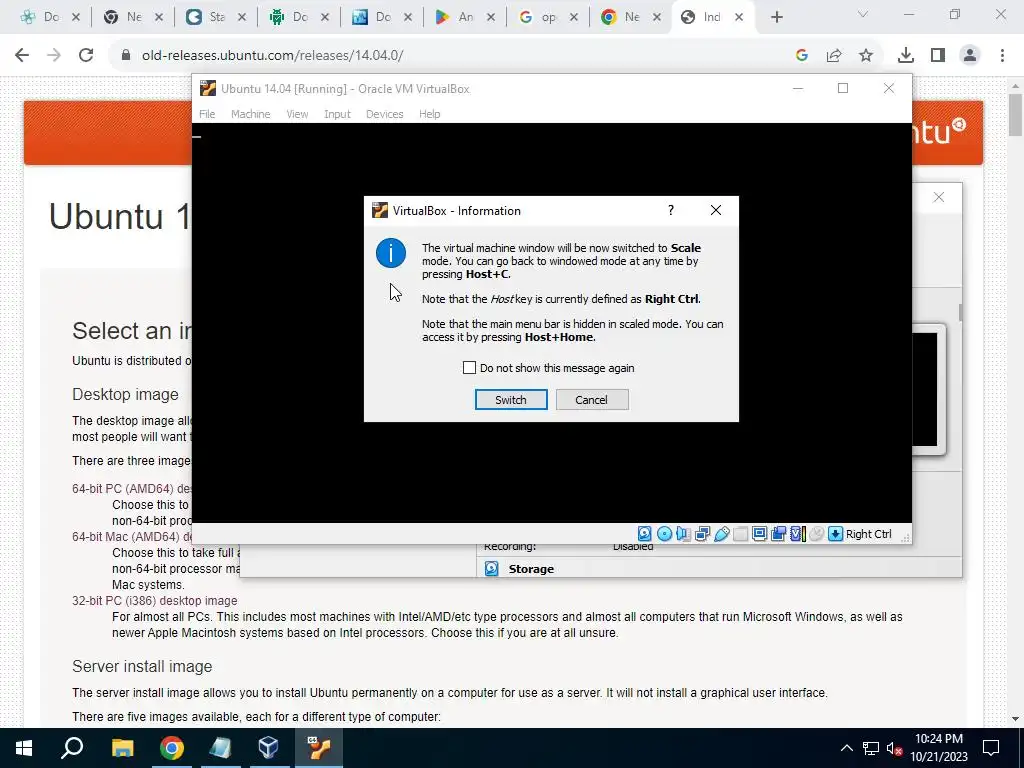Close the VirtualBox Information dialog
The height and width of the screenshot is (768, 1024).
click(716, 210)
